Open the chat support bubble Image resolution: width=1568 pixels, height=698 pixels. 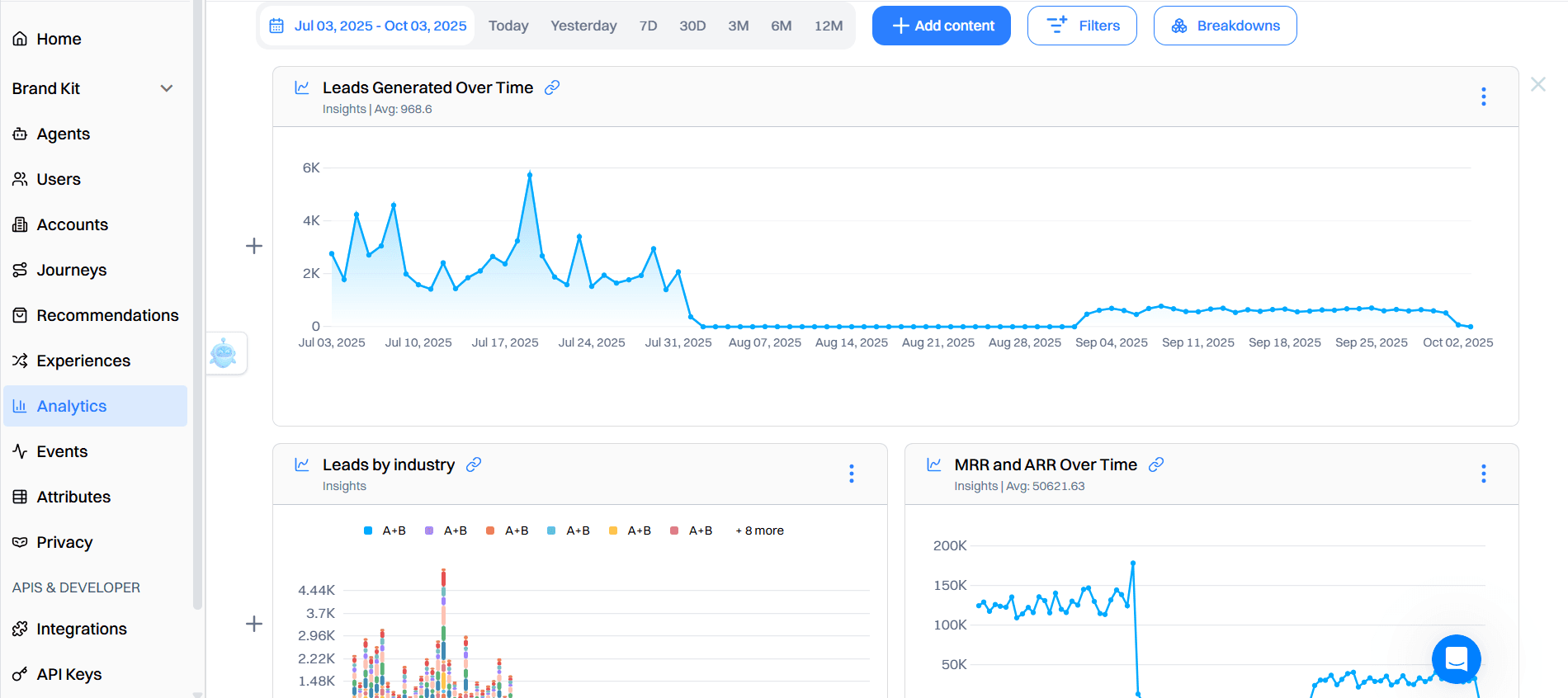click(1456, 658)
